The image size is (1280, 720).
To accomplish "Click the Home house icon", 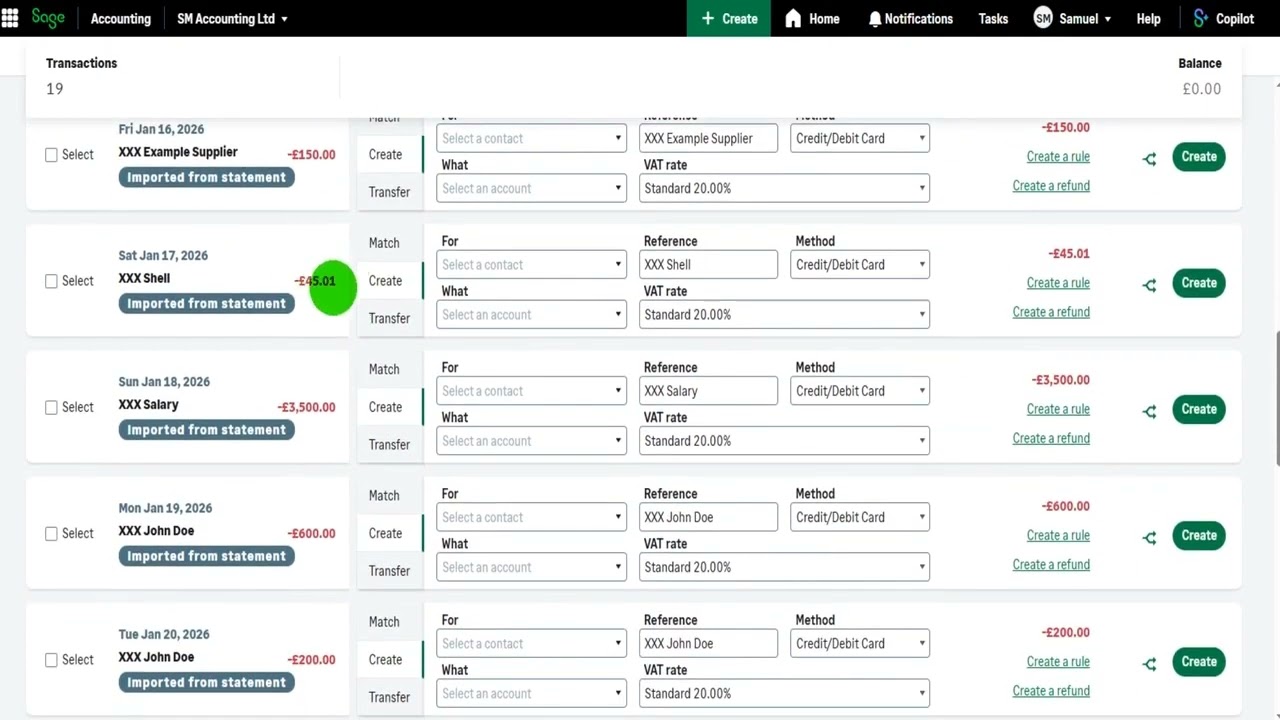I will [x=793, y=18].
